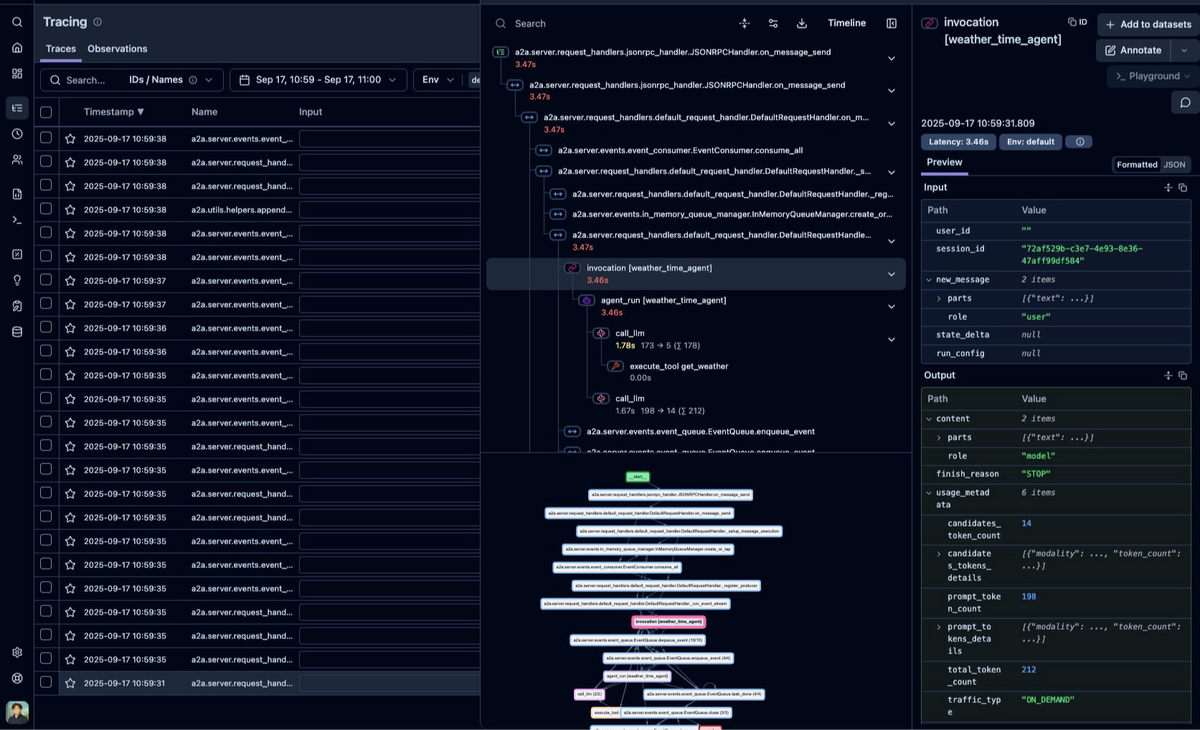Image resolution: width=1200 pixels, height=730 pixels.
Task: Click the Add to datasets button
Action: pyautogui.click(x=1148, y=24)
